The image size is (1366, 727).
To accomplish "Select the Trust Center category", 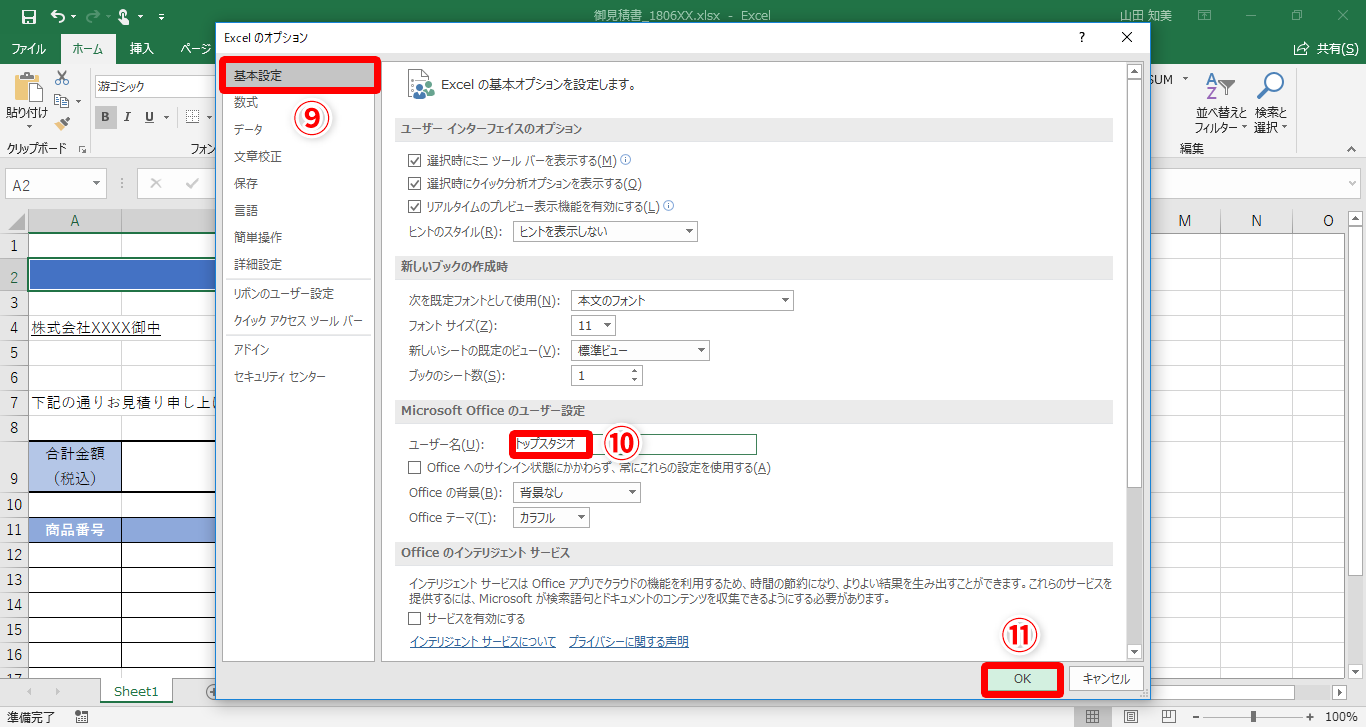I will pyautogui.click(x=298, y=376).
